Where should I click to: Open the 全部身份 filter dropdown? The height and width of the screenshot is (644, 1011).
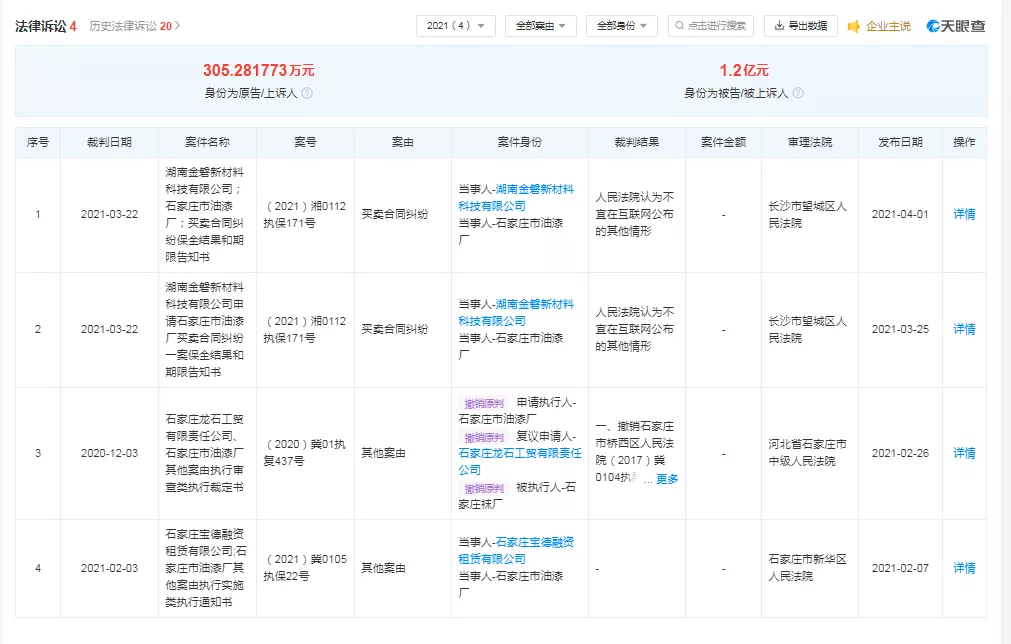(x=621, y=26)
